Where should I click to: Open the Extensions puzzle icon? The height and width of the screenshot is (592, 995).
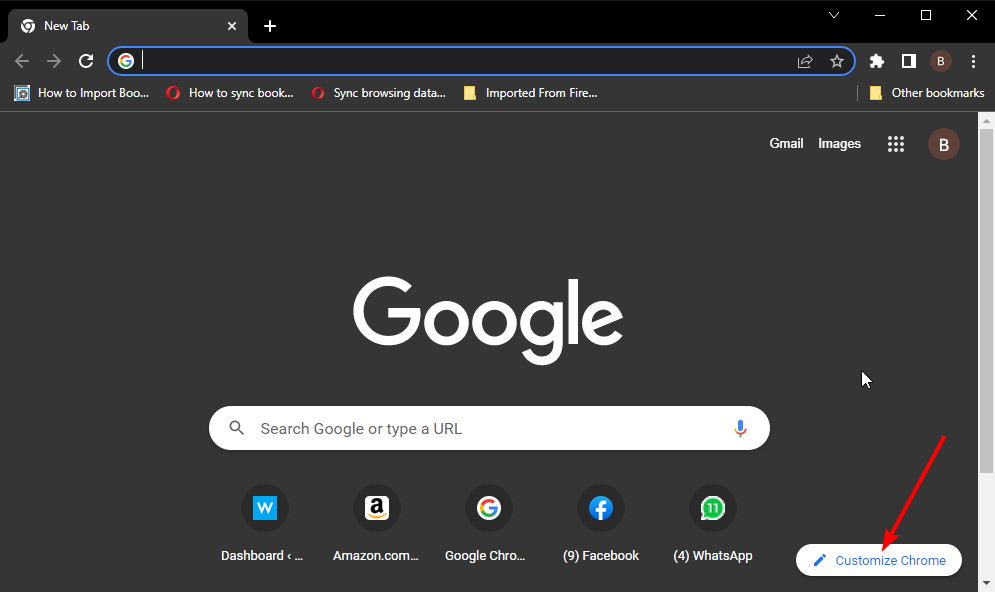pos(876,61)
